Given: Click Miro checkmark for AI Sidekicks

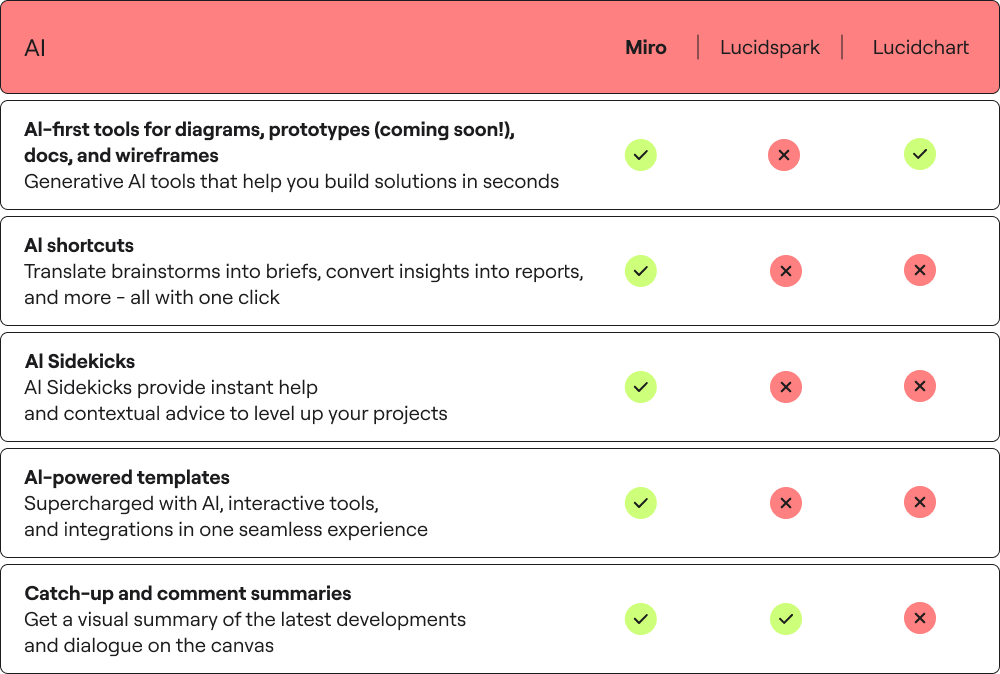Looking at the screenshot, I should 640,387.
